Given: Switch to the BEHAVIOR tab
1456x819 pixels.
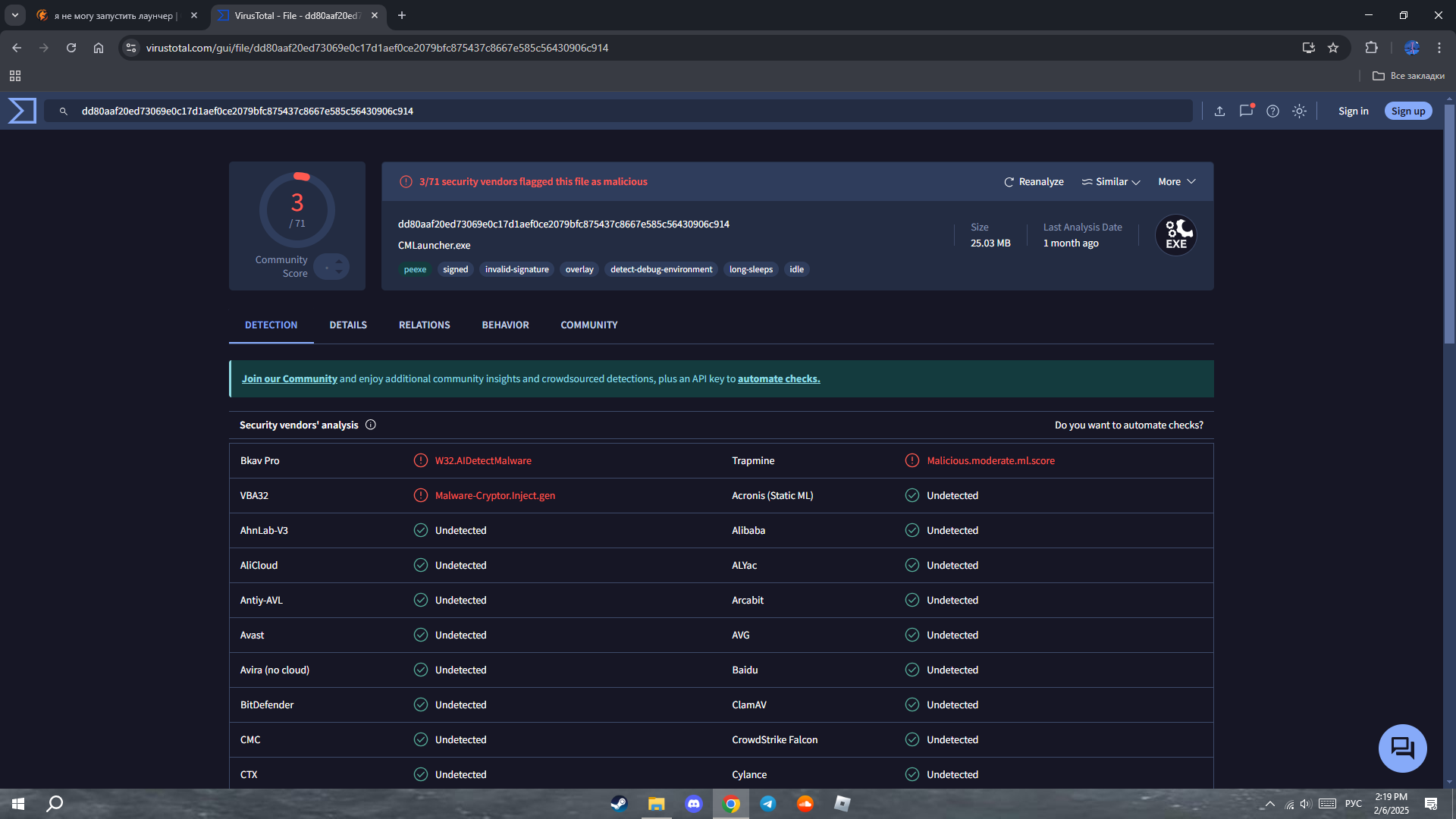Looking at the screenshot, I should coord(505,325).
